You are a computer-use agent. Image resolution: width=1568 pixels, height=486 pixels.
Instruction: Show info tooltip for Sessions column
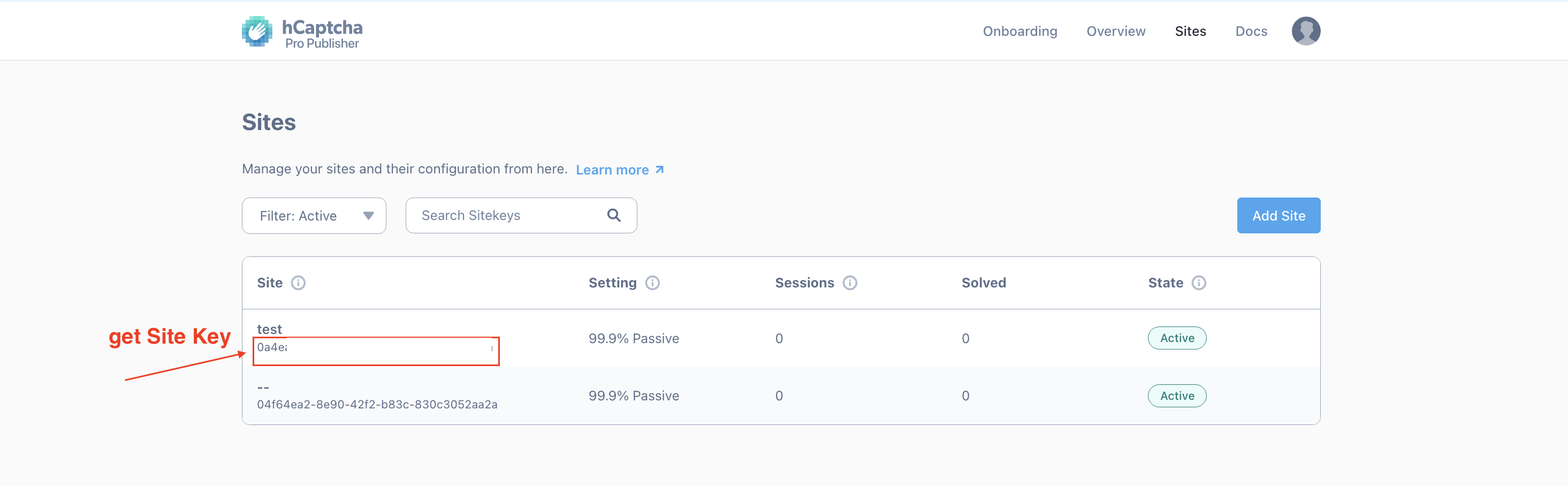(850, 283)
